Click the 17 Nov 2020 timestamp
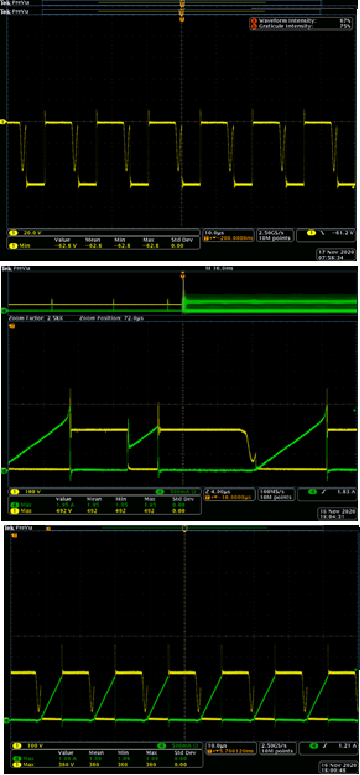Viewport: 360px width, 775px height. coord(336,254)
